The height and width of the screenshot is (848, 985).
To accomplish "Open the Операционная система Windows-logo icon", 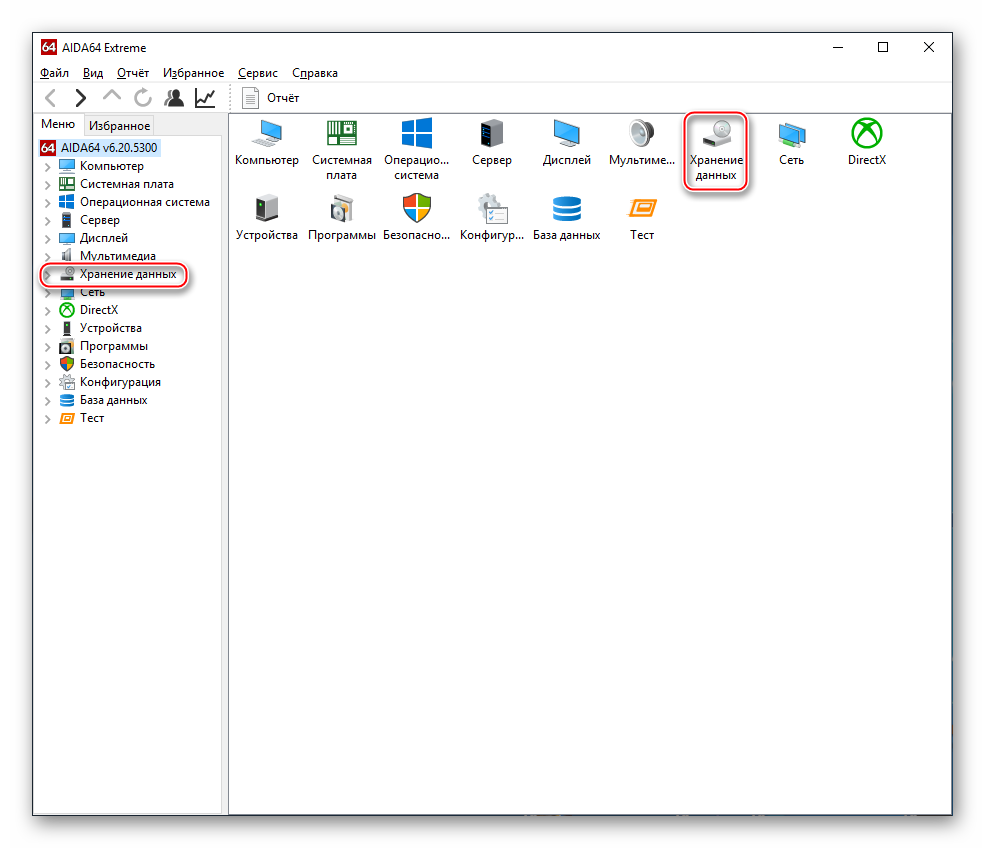I will (416, 149).
